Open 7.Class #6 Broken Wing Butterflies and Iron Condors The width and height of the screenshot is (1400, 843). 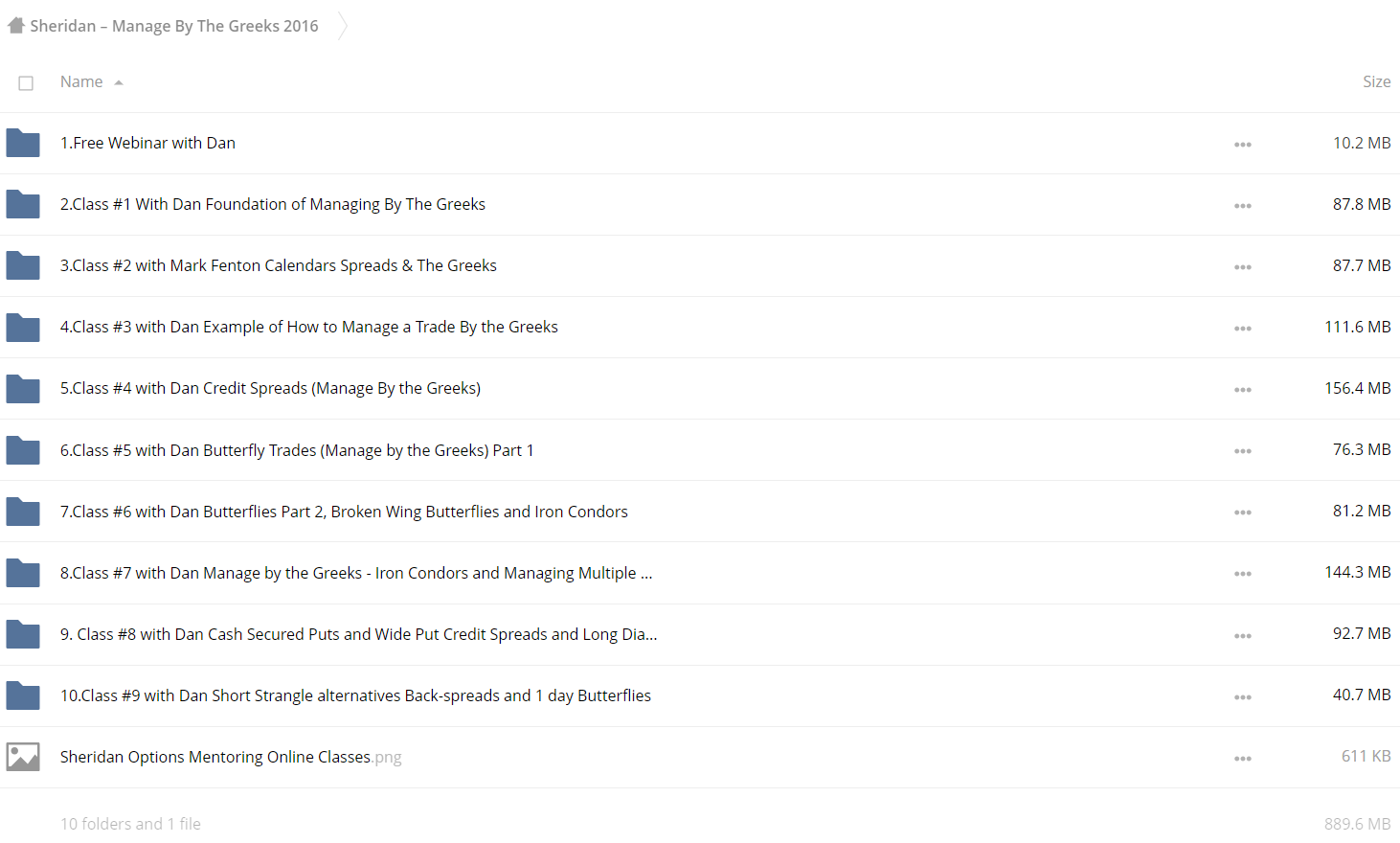pyautogui.click(x=344, y=512)
